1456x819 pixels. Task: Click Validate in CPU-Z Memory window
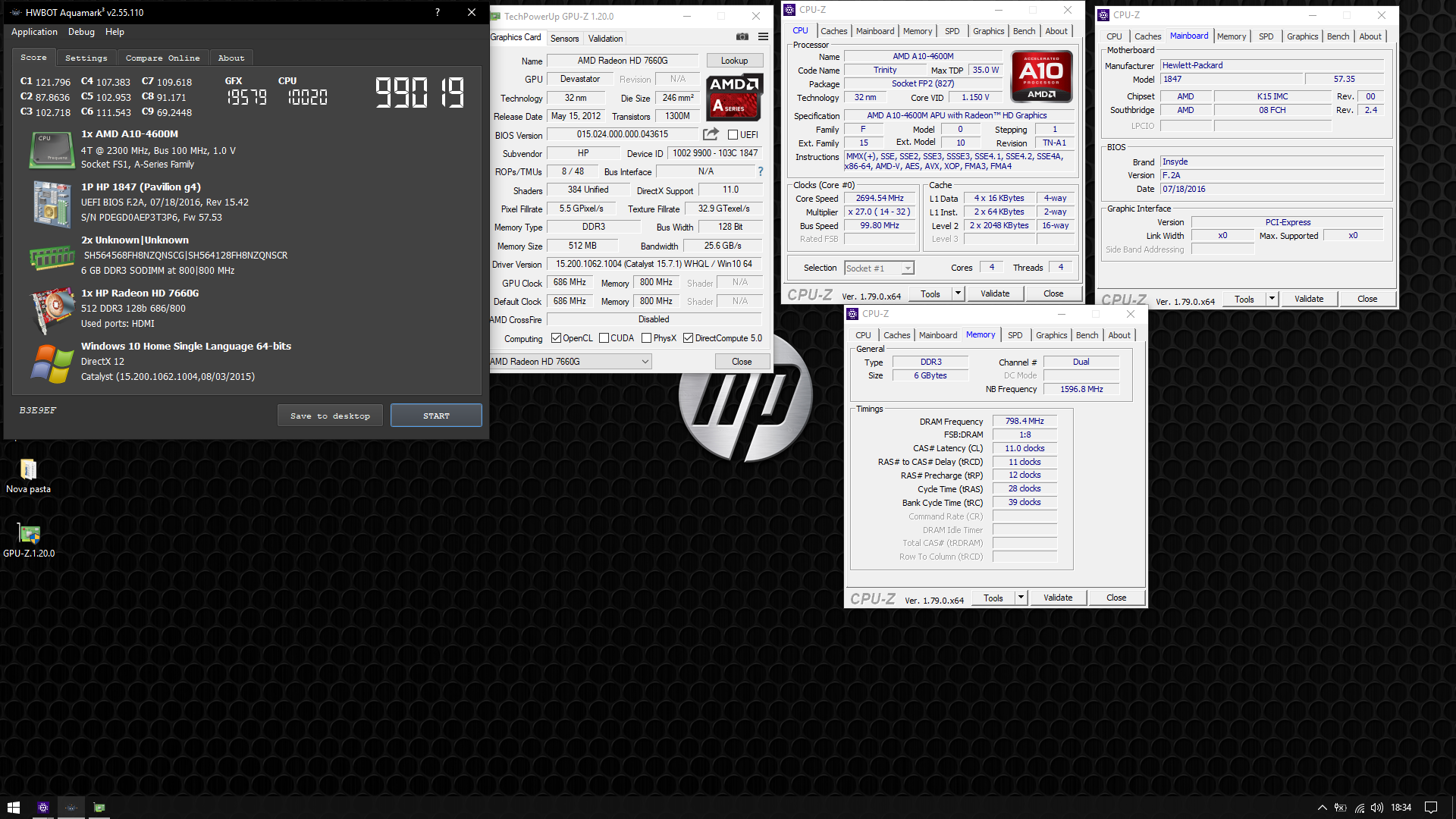point(1058,598)
